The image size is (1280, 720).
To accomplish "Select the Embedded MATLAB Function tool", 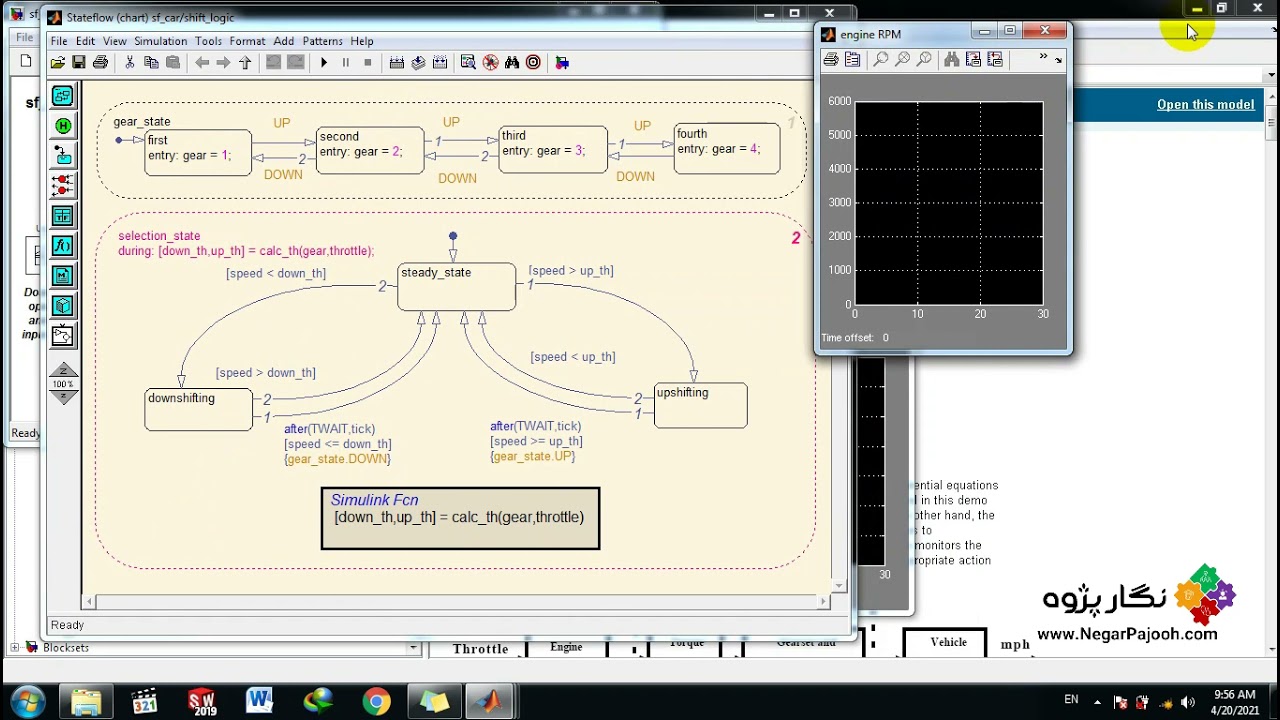I will click(x=62, y=276).
